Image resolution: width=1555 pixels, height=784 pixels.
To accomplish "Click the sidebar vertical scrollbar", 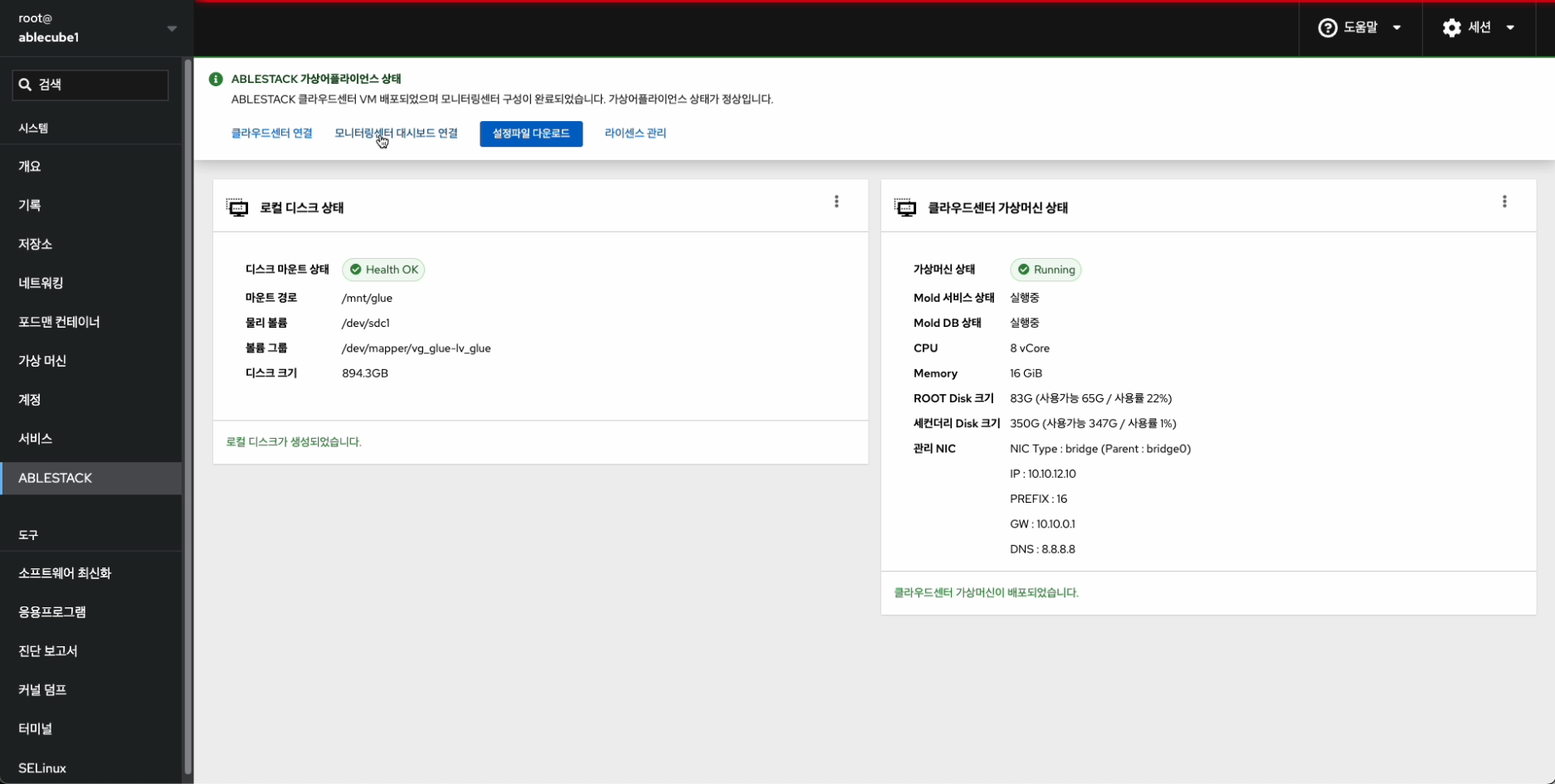I will pos(188,415).
